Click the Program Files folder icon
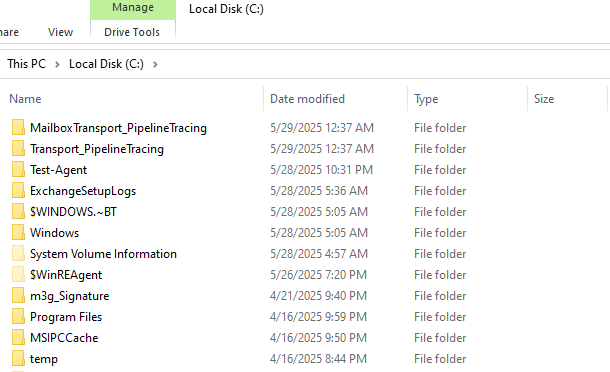This screenshot has height=372, width=610. tap(18, 317)
